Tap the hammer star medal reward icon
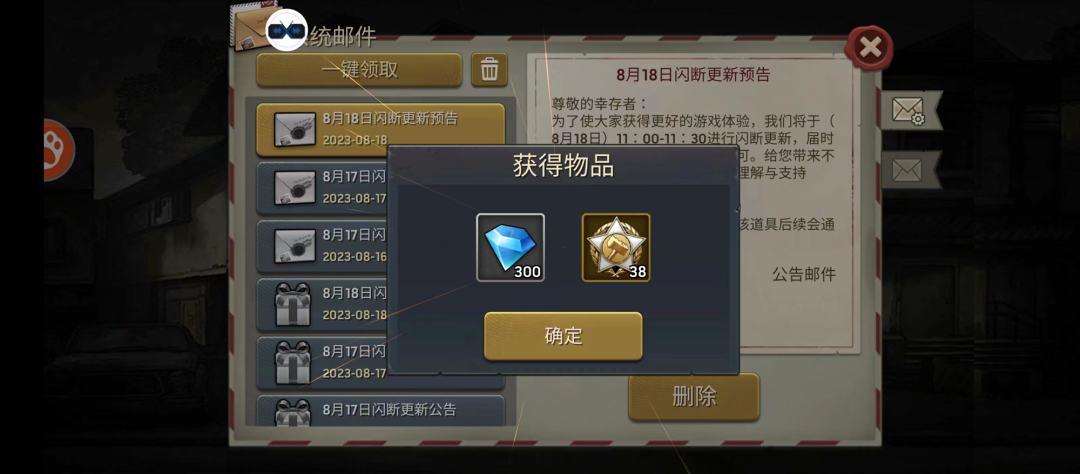Image resolution: width=1080 pixels, height=474 pixels. click(x=616, y=247)
